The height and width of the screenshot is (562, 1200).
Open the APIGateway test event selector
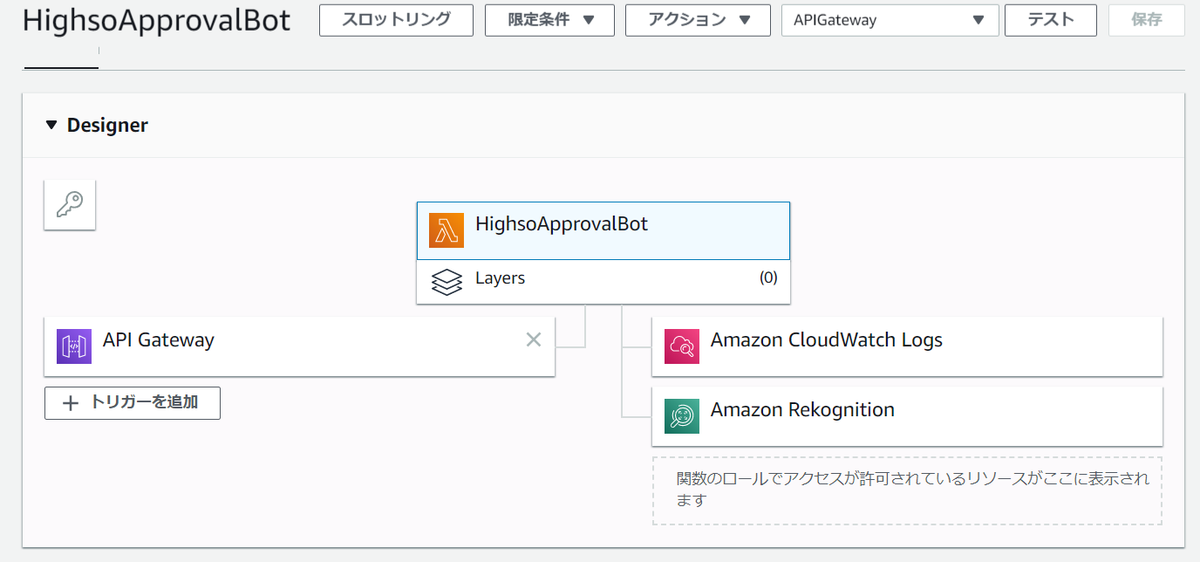[x=890, y=20]
